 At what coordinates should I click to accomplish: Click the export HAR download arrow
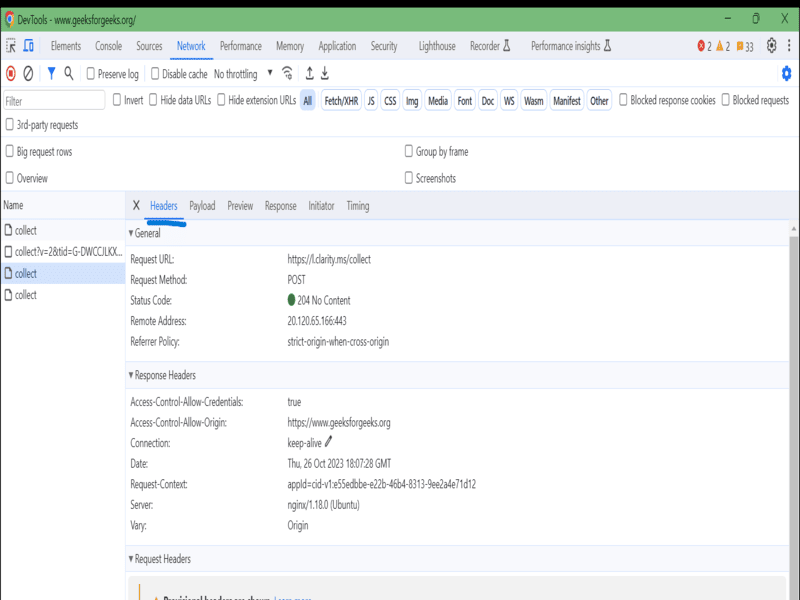pyautogui.click(x=325, y=73)
